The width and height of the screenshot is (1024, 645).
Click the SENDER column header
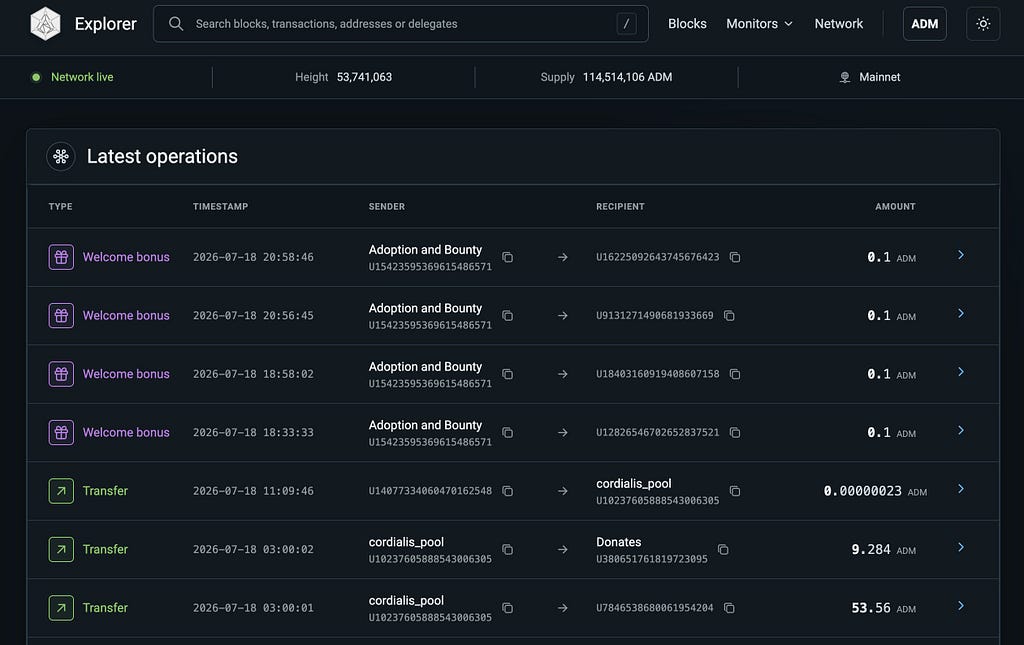coord(387,206)
